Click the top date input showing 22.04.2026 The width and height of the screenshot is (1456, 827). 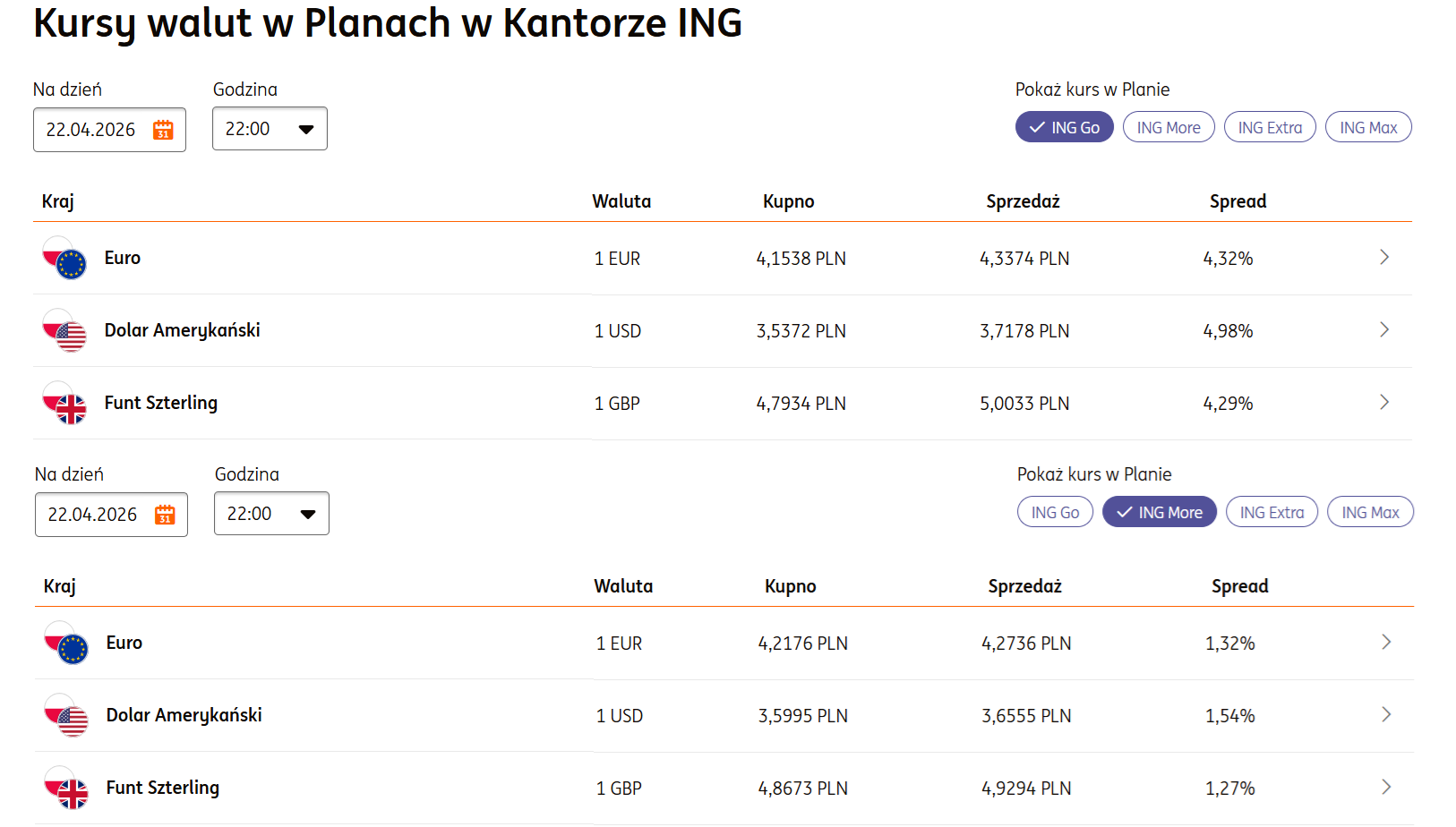(91, 130)
